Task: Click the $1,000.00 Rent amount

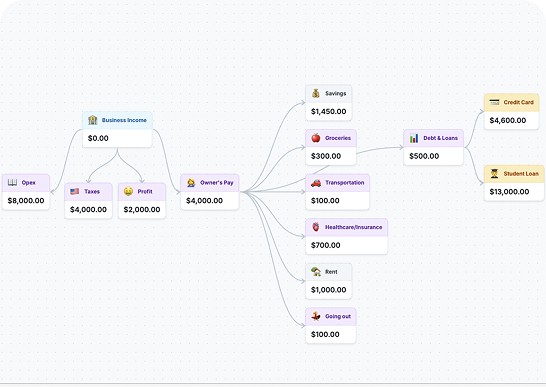Action: (x=329, y=290)
